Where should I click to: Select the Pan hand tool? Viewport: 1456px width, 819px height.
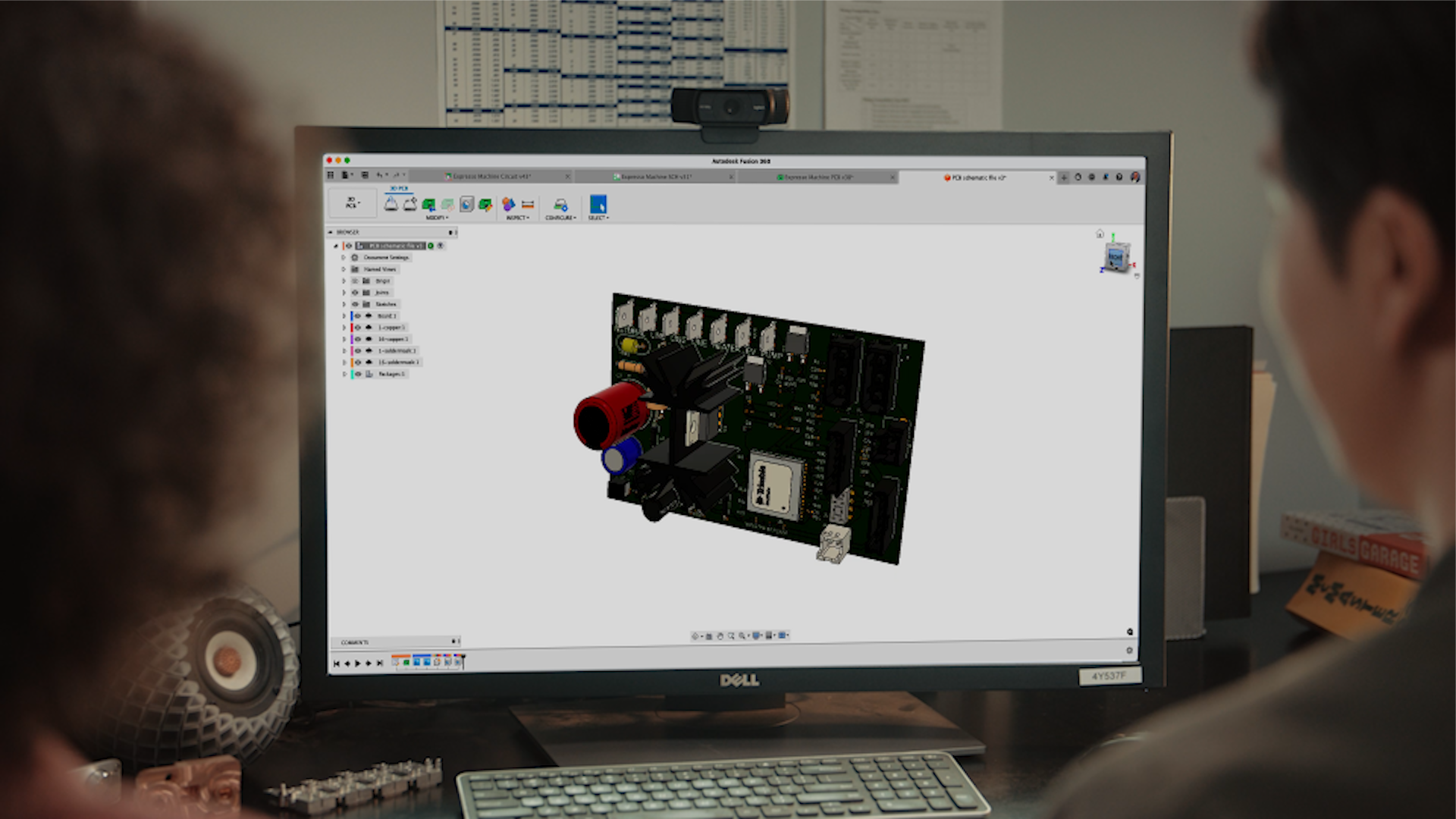[720, 636]
